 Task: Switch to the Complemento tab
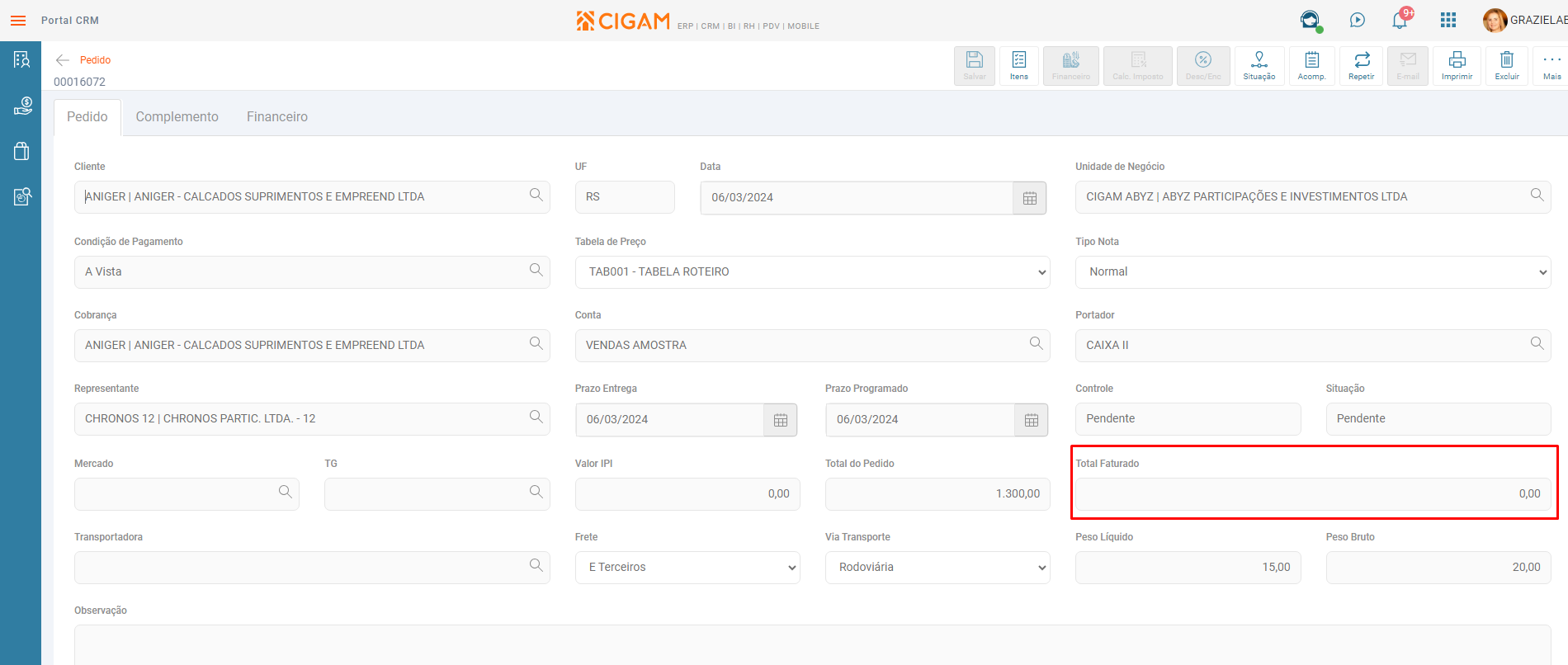coord(177,117)
